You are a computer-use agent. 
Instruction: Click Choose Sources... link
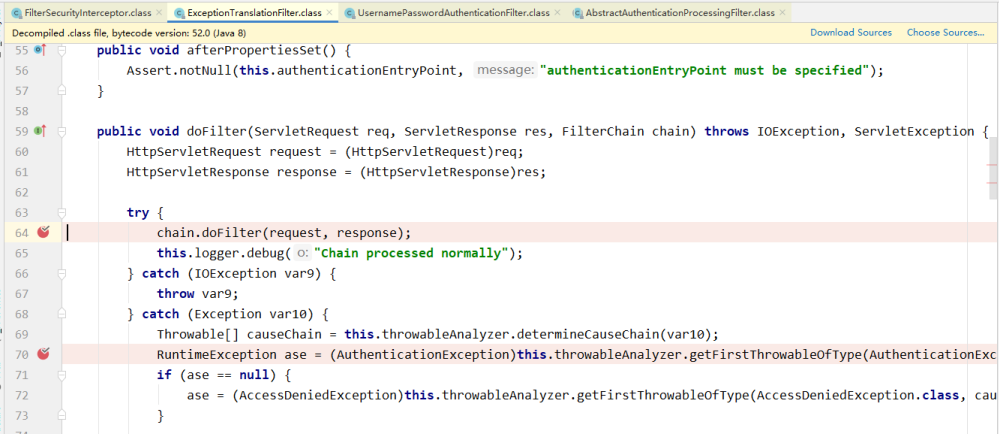point(945,33)
